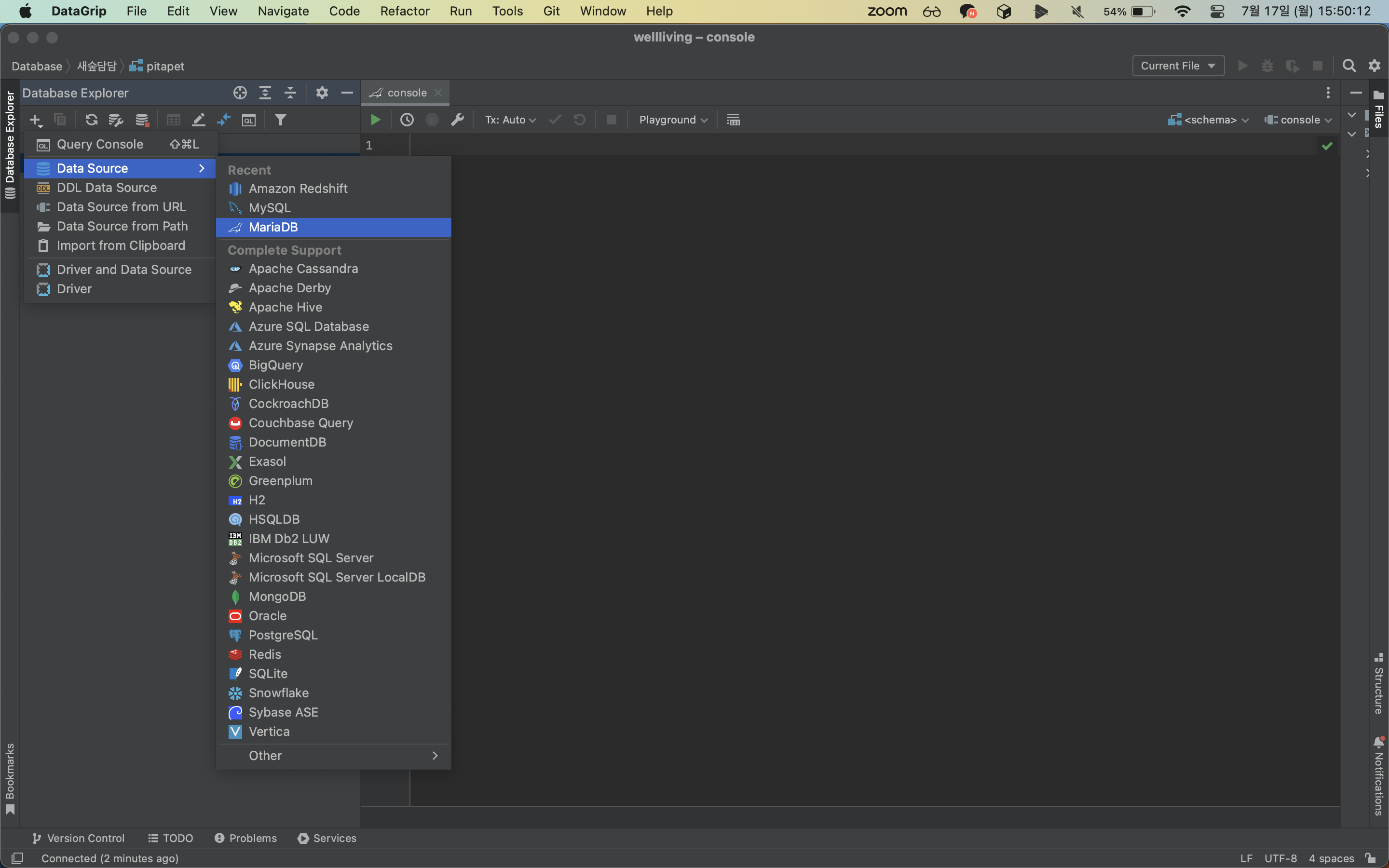Viewport: 1389px width, 868px height.
Task: Open the wrench settings icon in console toolbar
Action: tap(457, 120)
